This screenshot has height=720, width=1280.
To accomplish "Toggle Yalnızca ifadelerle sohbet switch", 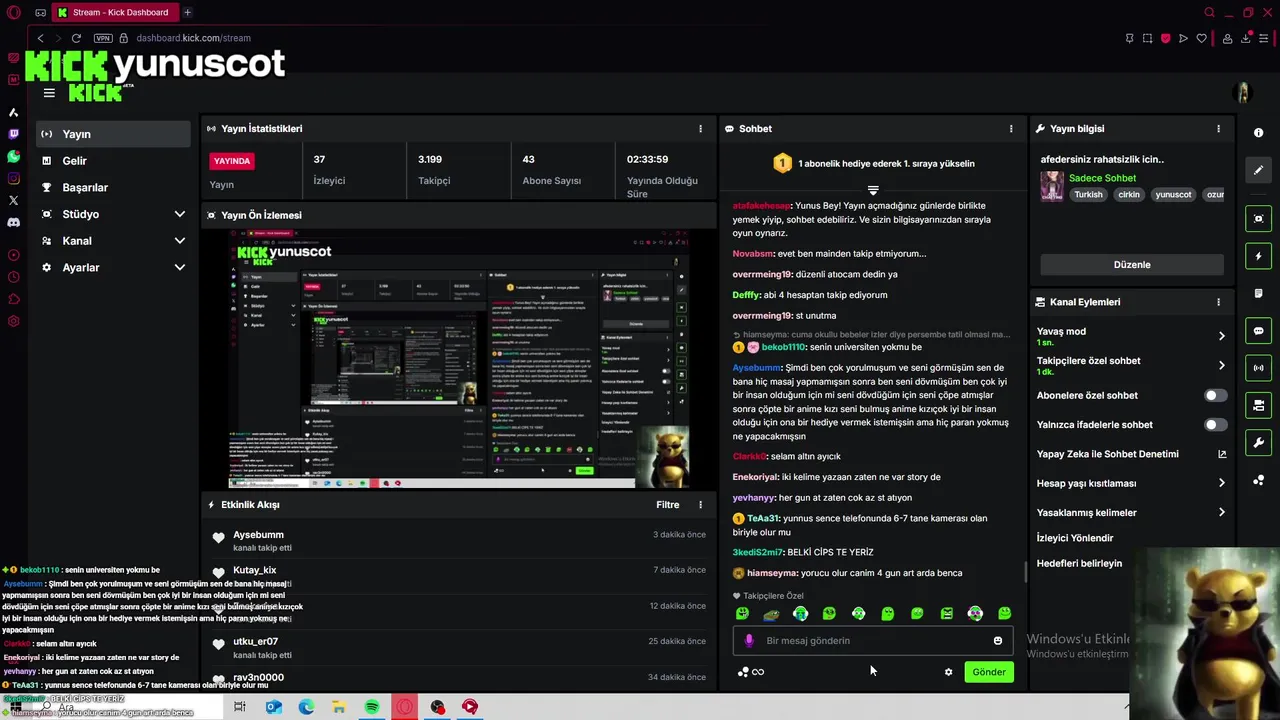I will [x=1215, y=425].
